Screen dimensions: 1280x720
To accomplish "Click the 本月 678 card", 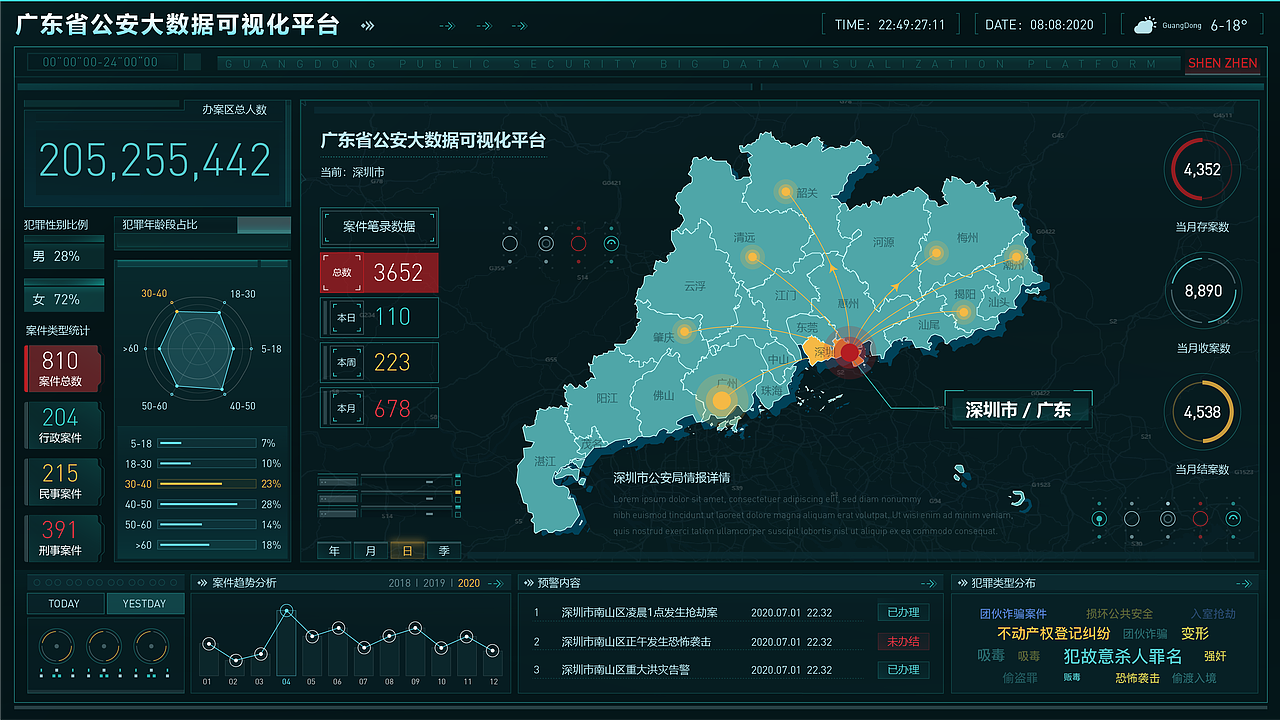I will click(379, 408).
